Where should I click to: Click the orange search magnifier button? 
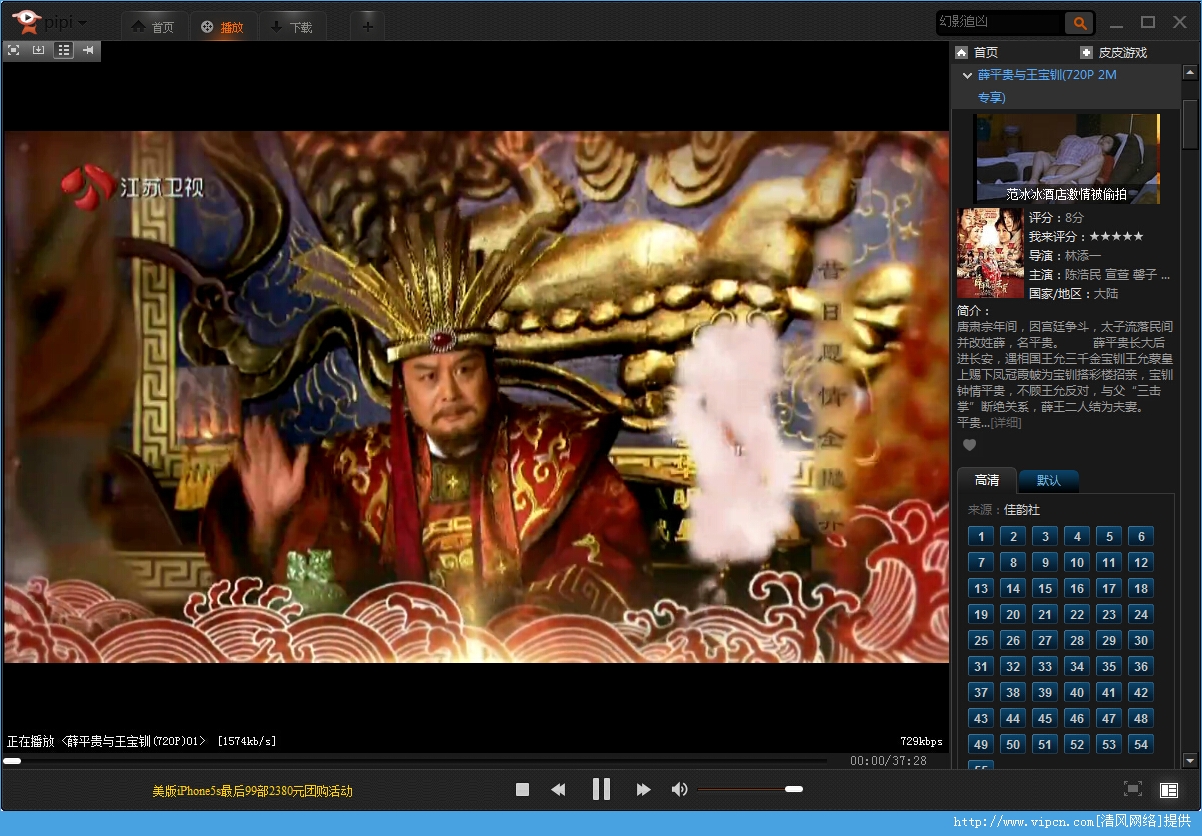pos(1079,23)
